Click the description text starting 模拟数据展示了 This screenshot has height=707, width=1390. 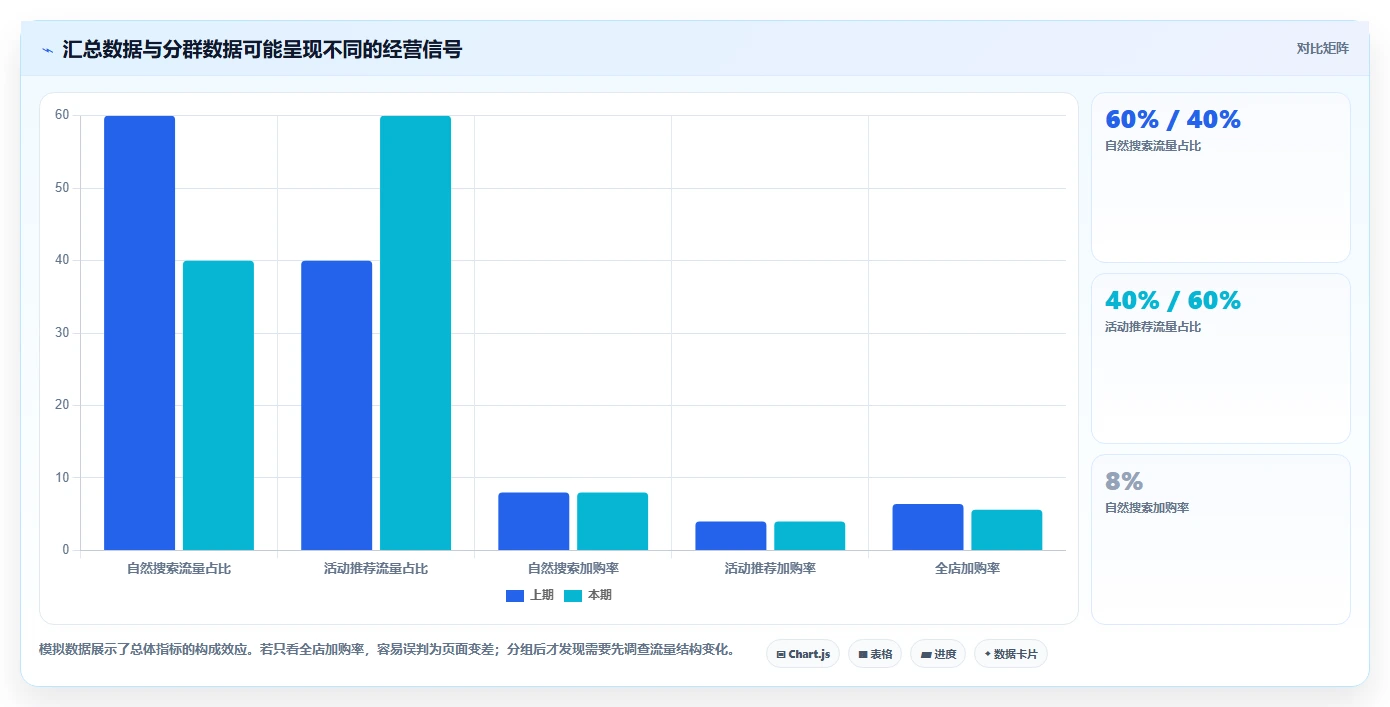pos(387,649)
